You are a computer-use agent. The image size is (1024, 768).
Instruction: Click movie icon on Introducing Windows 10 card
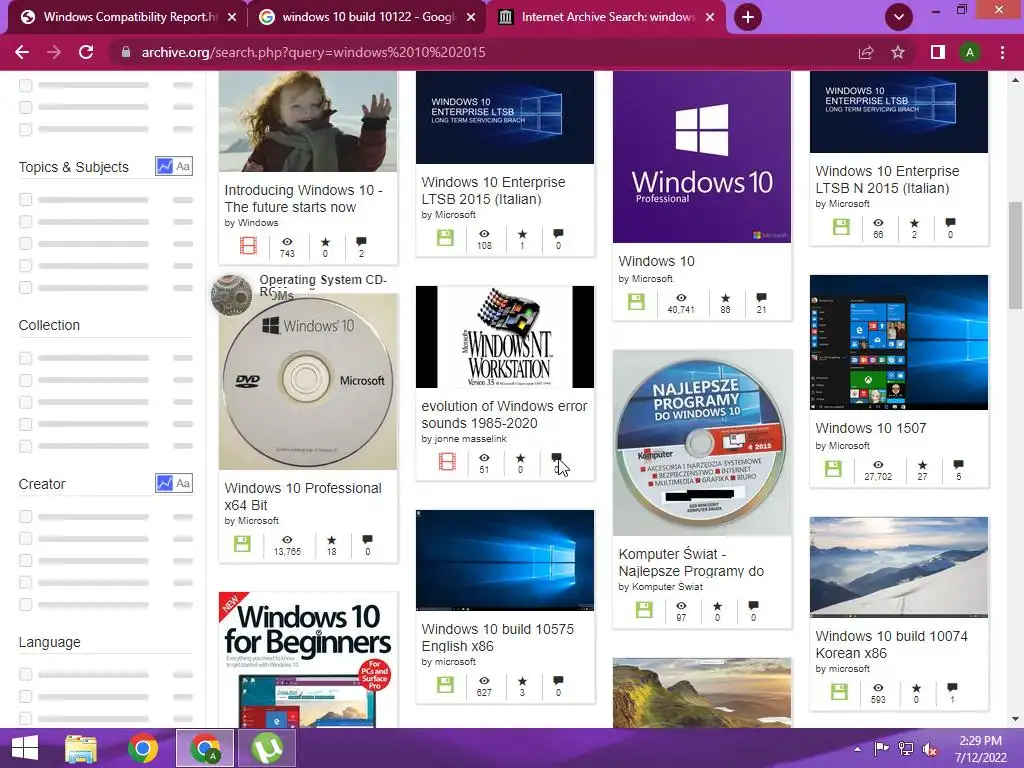(248, 246)
